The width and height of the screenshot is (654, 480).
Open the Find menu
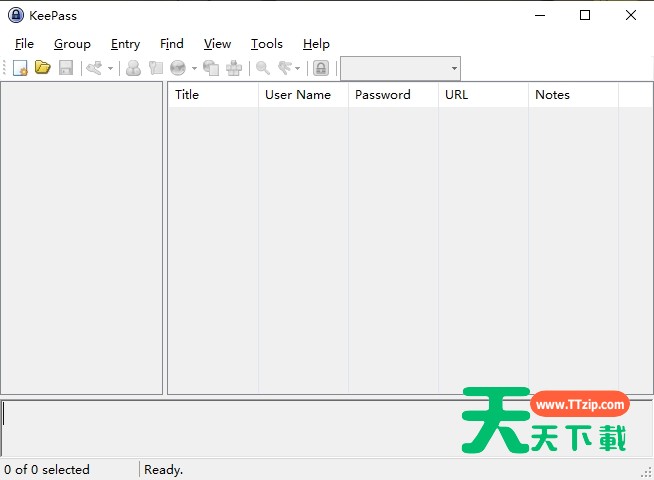click(171, 44)
